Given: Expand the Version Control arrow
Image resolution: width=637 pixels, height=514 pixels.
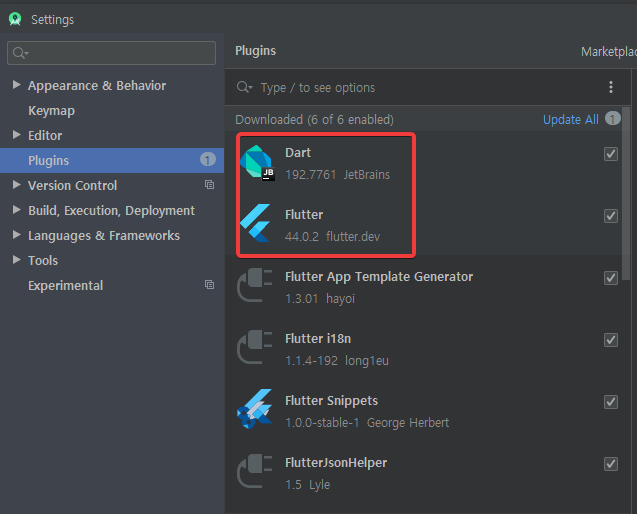Looking at the screenshot, I should [17, 184].
